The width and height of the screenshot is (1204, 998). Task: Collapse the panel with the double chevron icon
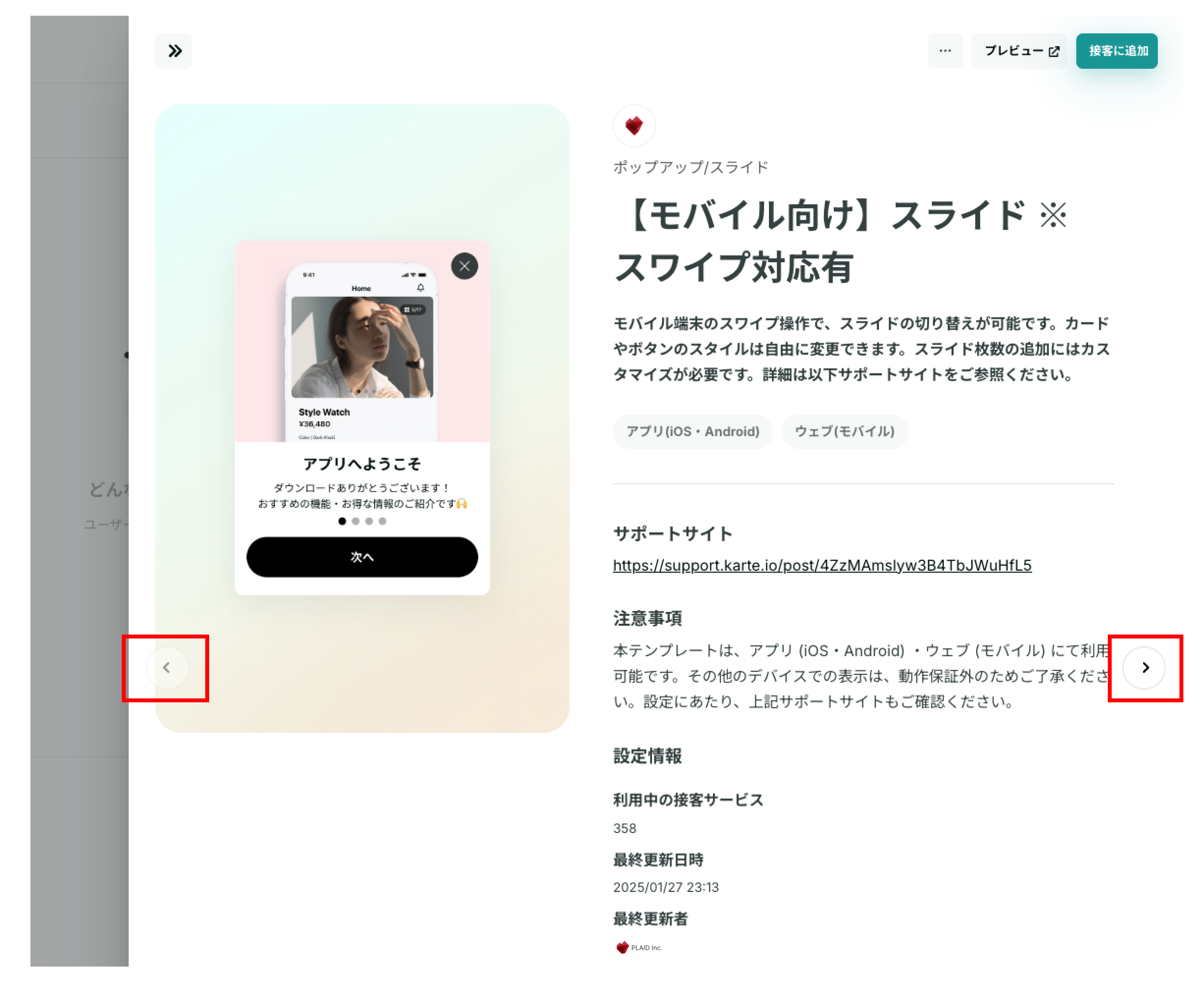[174, 51]
